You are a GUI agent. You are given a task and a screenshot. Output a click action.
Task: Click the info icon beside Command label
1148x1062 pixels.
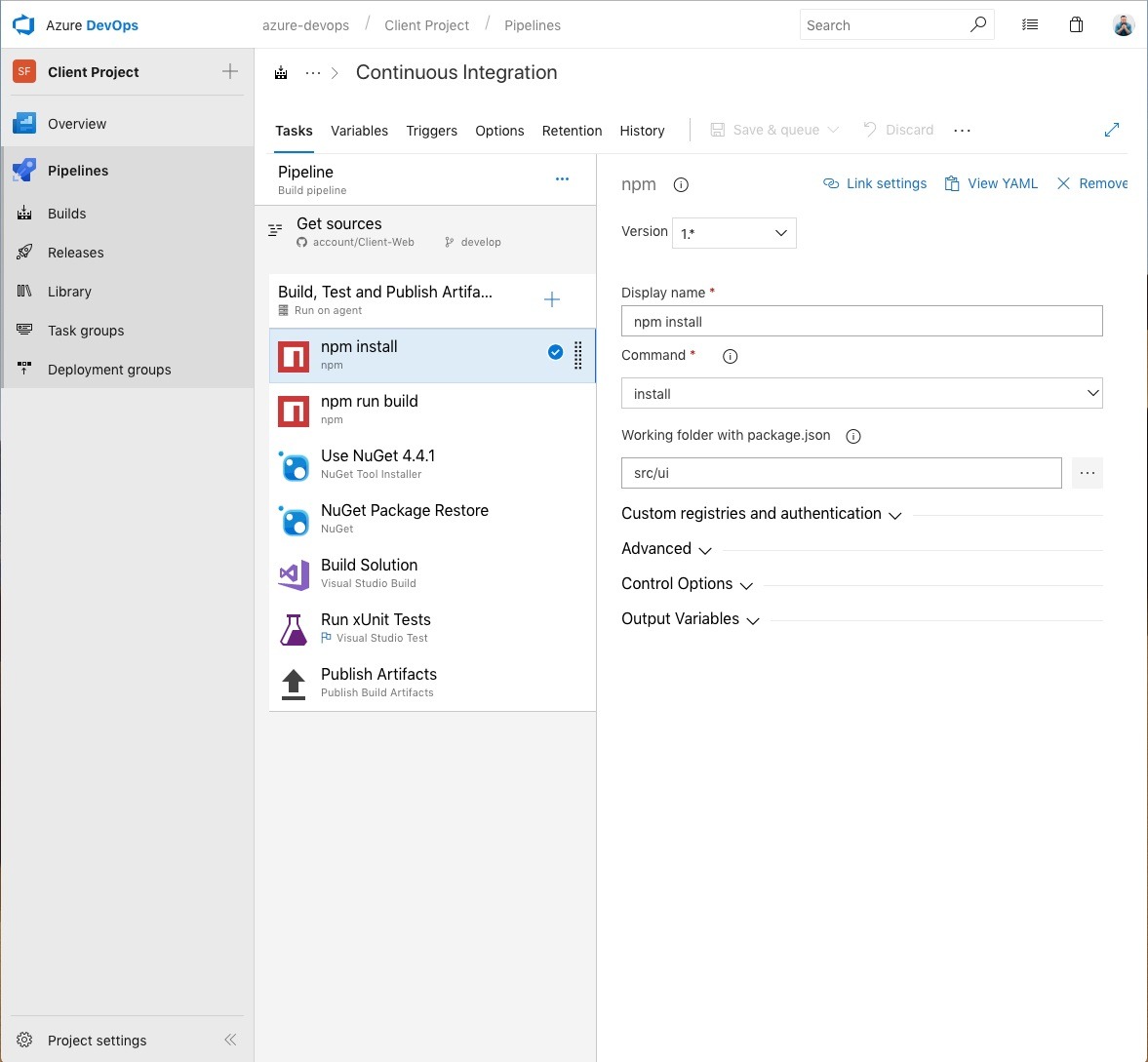(730, 357)
